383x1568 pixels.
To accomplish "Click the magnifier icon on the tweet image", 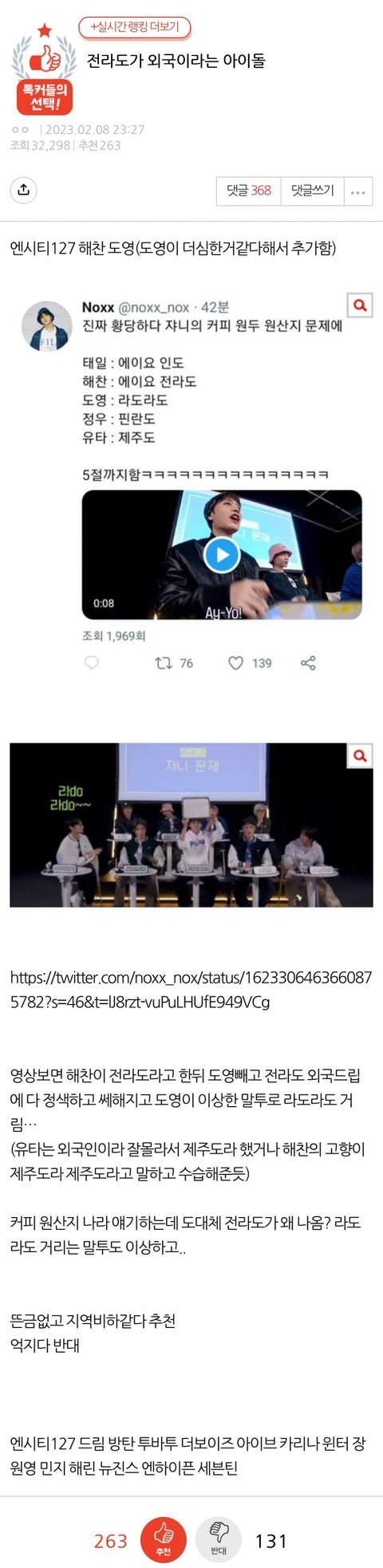I will (x=361, y=305).
